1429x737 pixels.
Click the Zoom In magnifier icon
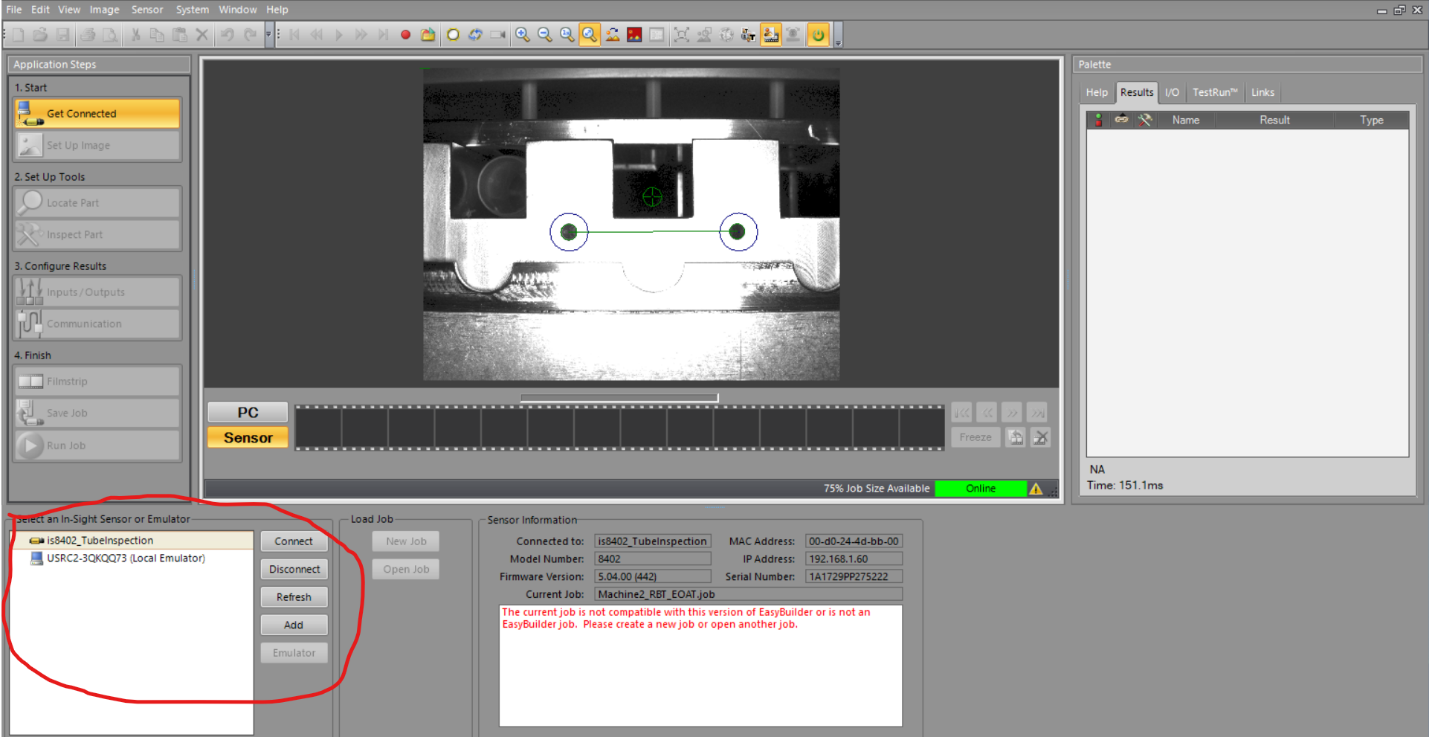(x=522, y=34)
